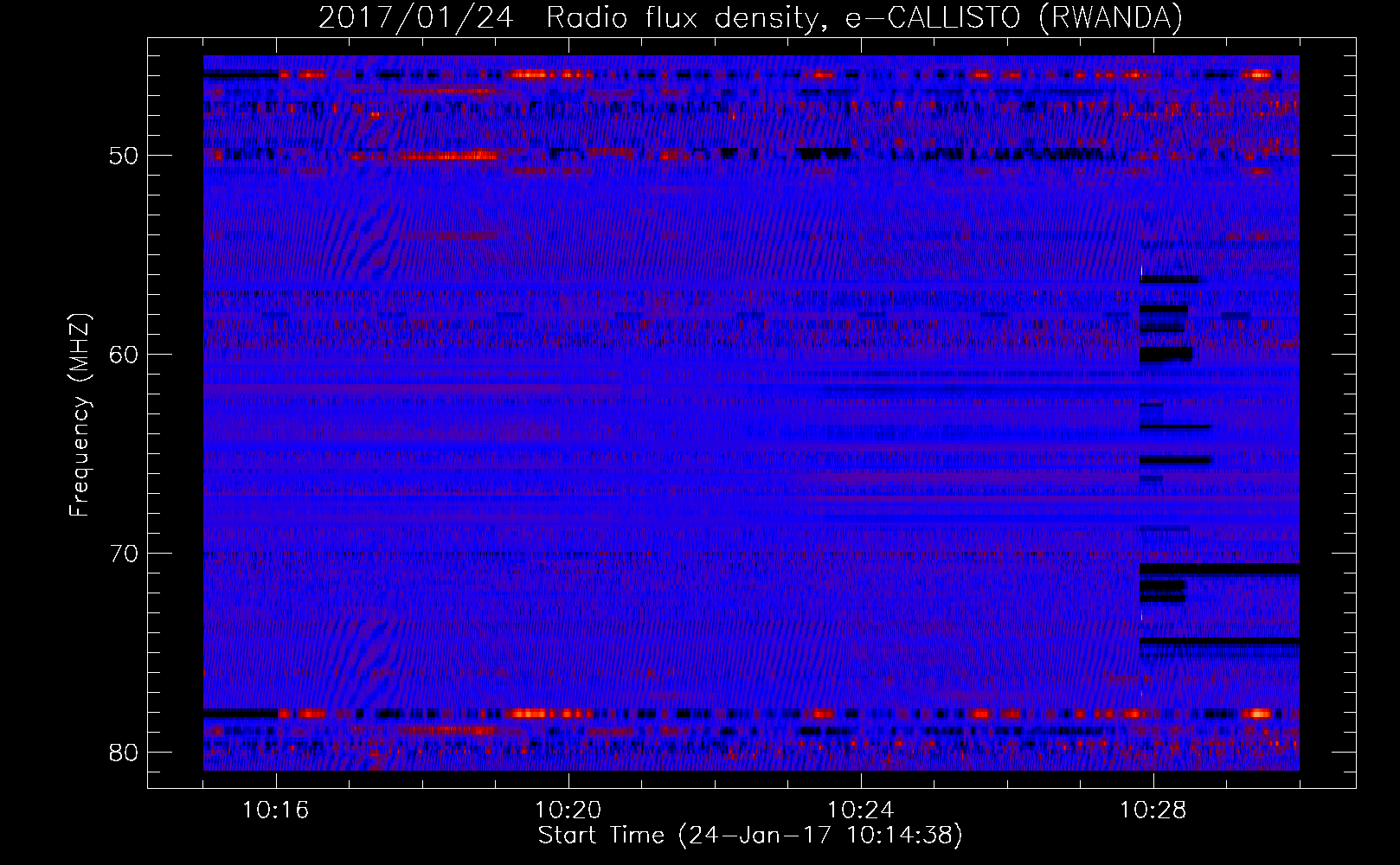Click the 'Start Time (24-Jan-17 10:14:38)' label

click(750, 836)
